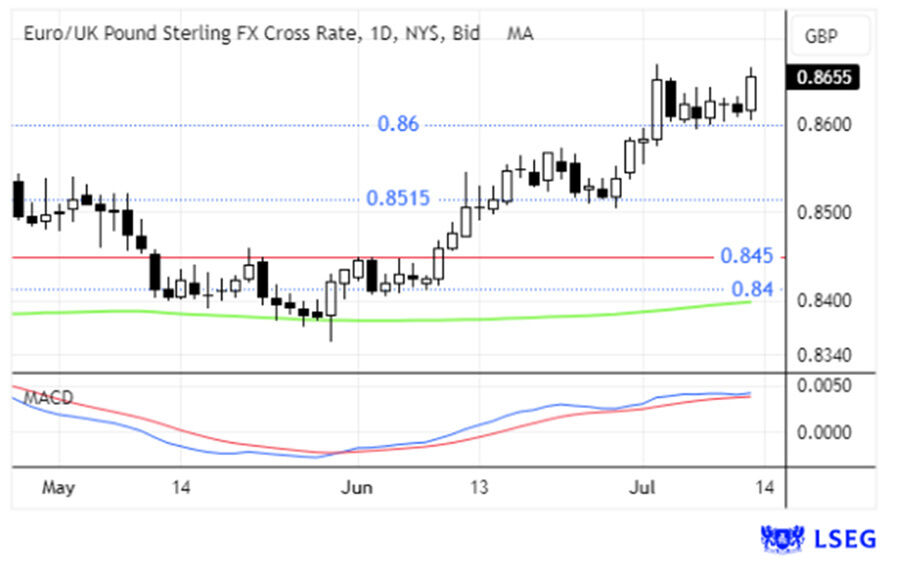Click the 0.0000 MACD axis value
Viewport: 900px width, 561px height.
point(824,432)
